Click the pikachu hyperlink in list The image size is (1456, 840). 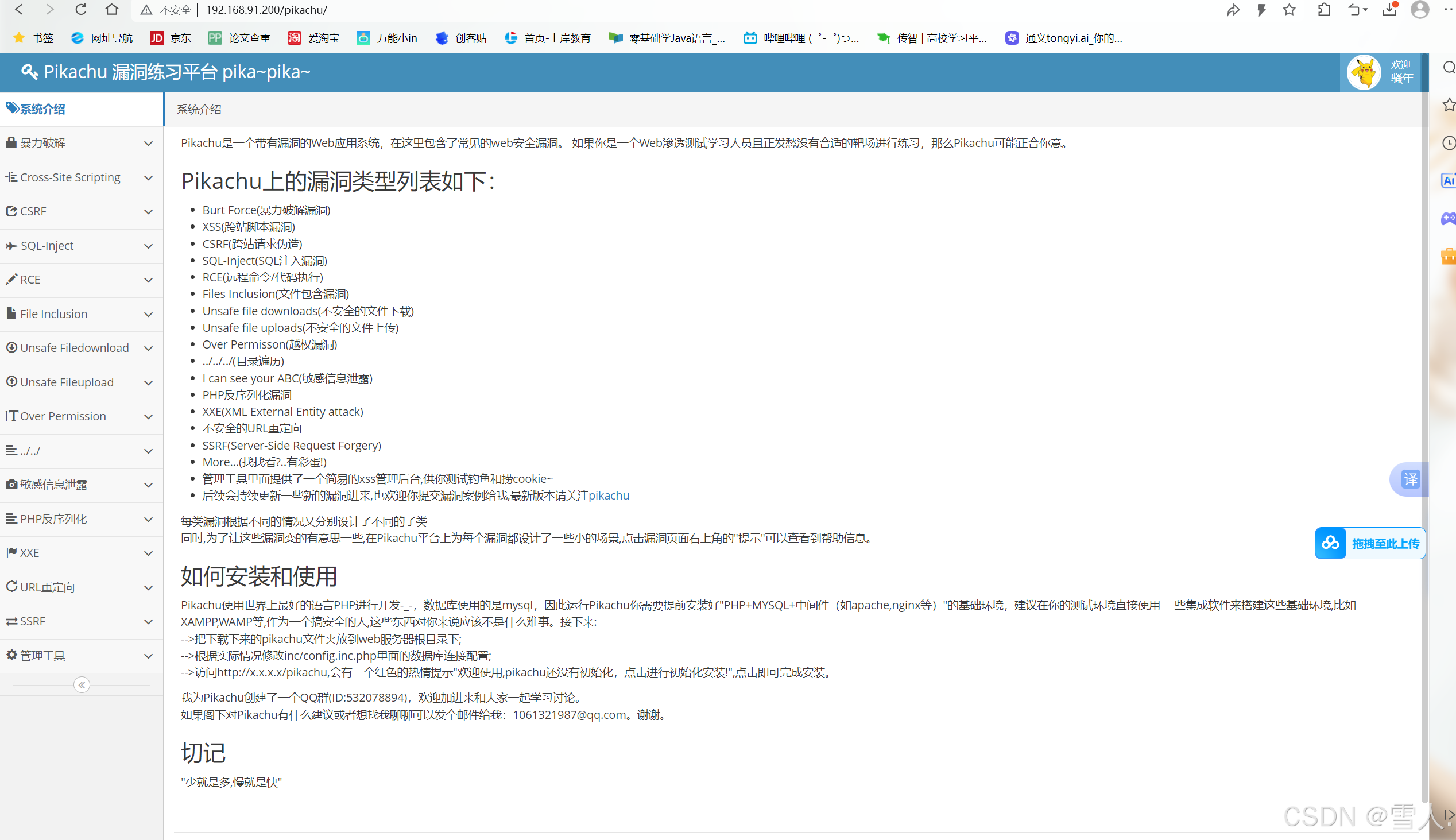[x=609, y=496]
